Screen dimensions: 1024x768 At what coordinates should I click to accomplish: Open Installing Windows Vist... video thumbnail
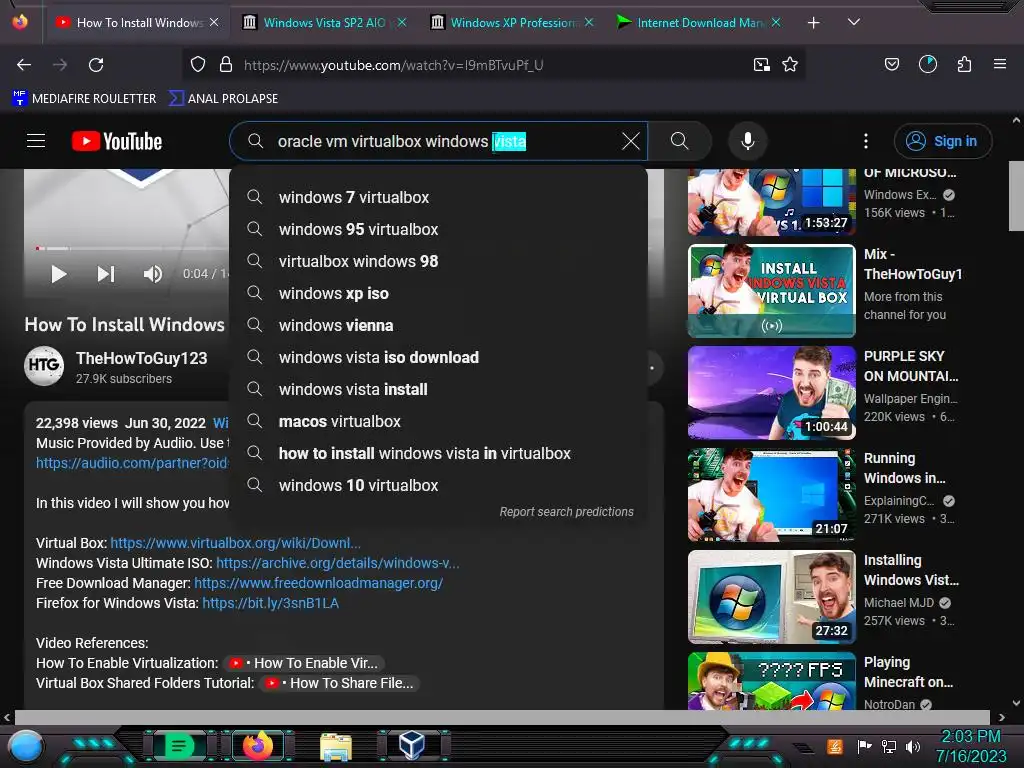pyautogui.click(x=771, y=597)
